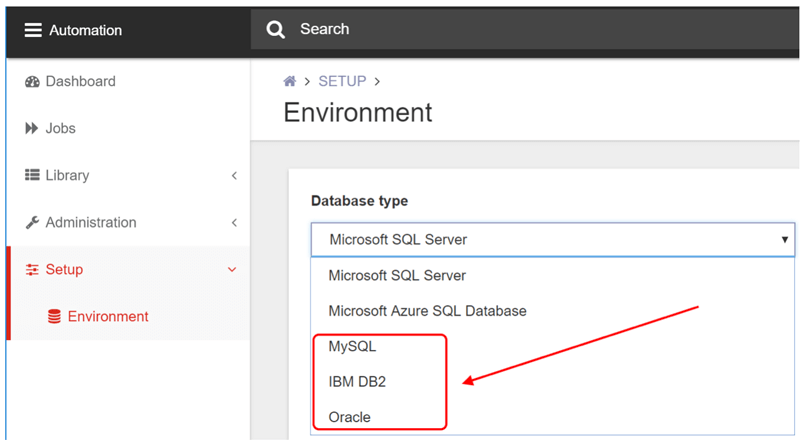Click the Jobs fast-forward icon

(x=32, y=128)
